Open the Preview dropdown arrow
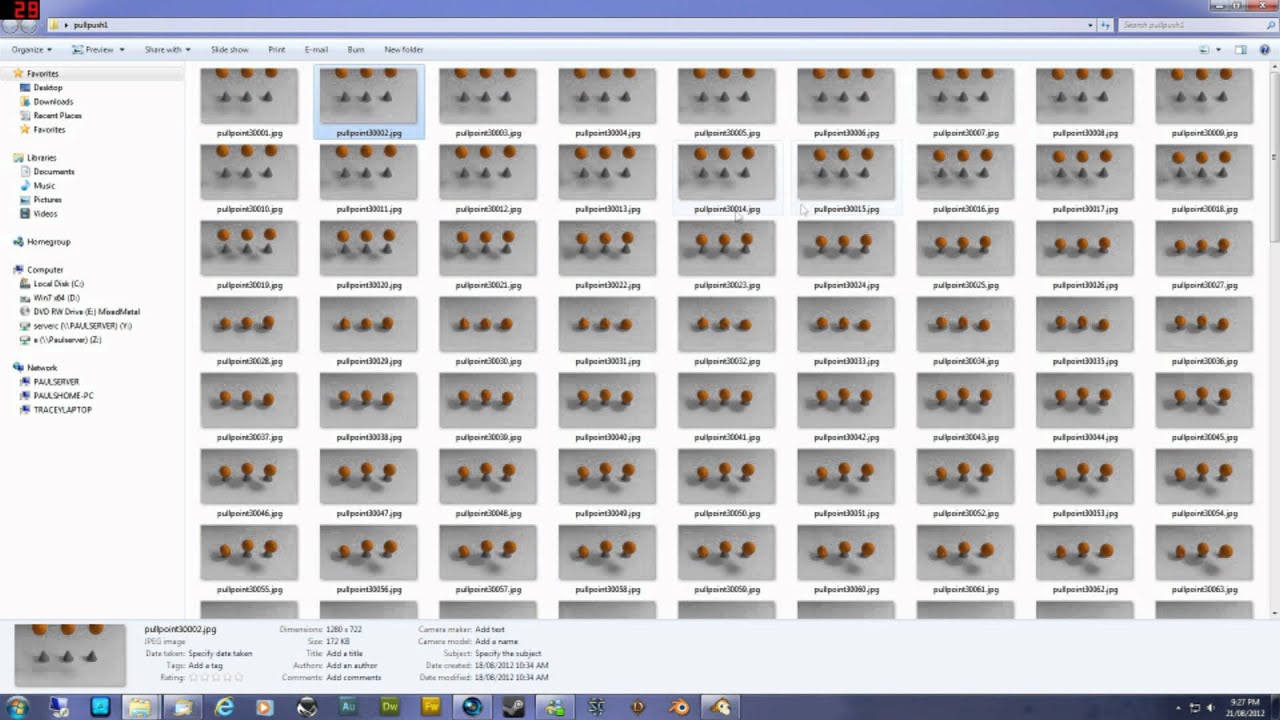The height and width of the screenshot is (720, 1280). (122, 49)
